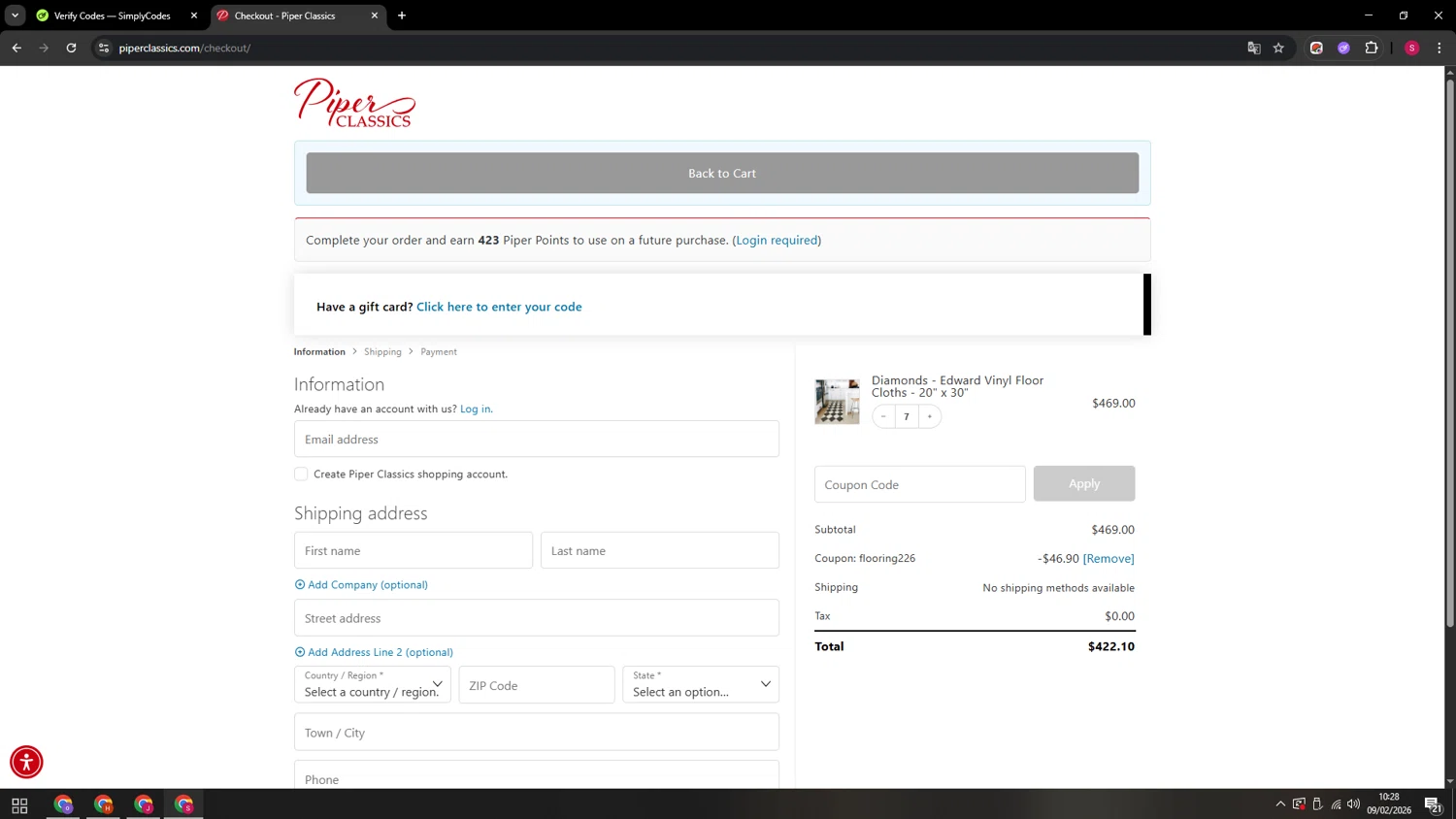
Task: Click the Diamonds floor cloth product thumbnail
Action: pos(837,402)
